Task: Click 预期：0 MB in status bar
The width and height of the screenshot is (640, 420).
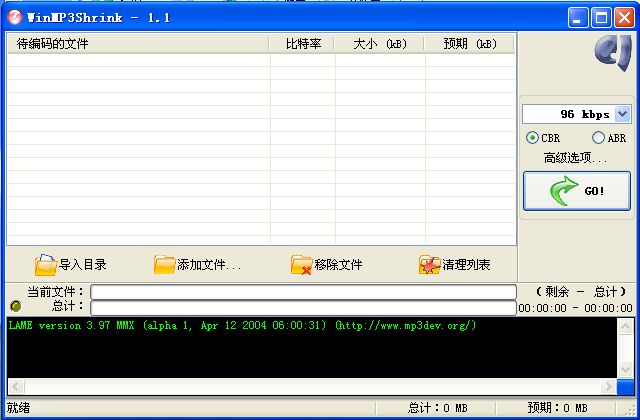Action: click(x=557, y=408)
